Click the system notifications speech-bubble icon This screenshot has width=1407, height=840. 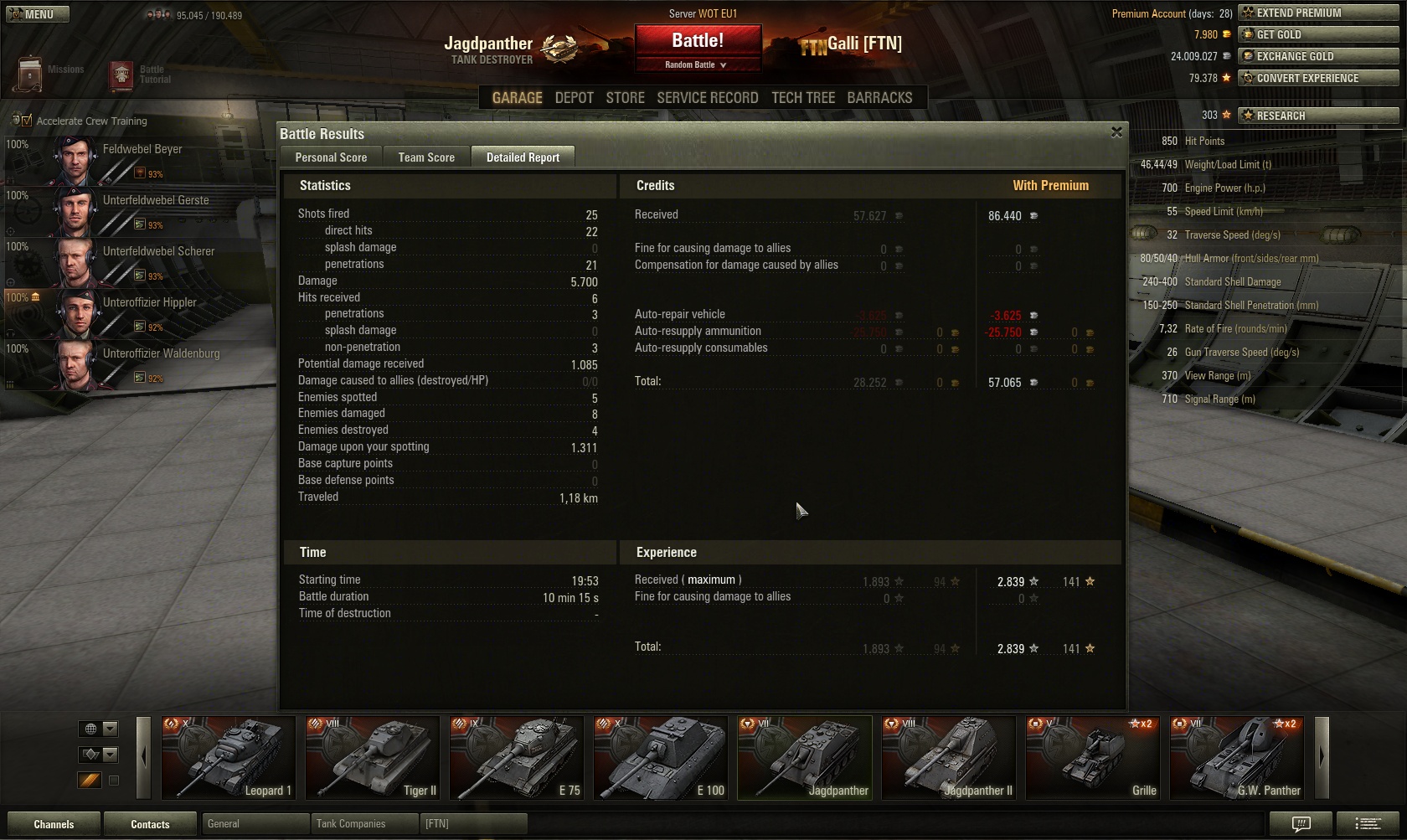pyautogui.click(x=1301, y=824)
